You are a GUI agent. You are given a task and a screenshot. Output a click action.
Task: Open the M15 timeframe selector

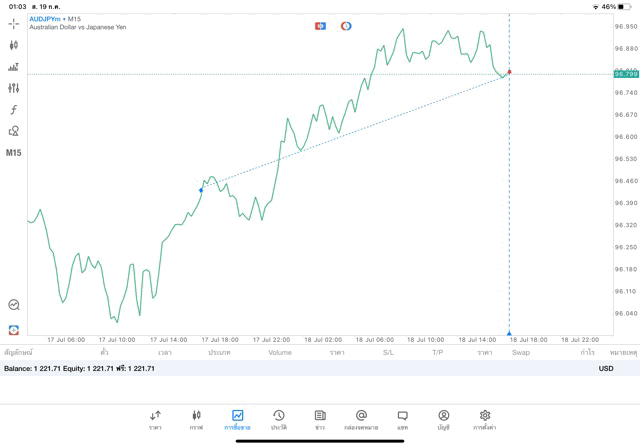click(14, 153)
